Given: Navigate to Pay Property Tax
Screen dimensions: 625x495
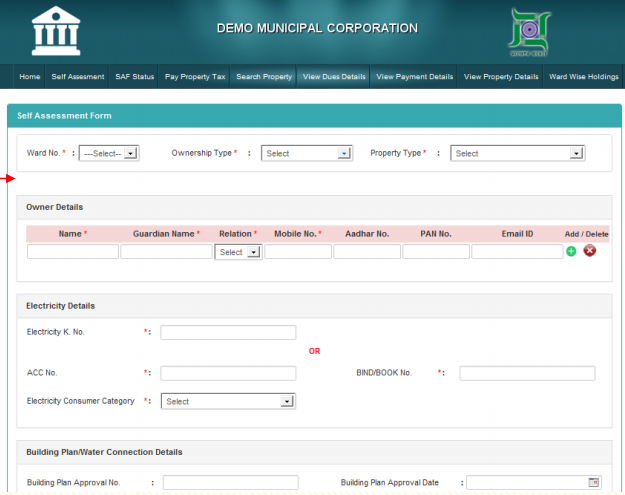Looking at the screenshot, I should pyautogui.click(x=196, y=77).
